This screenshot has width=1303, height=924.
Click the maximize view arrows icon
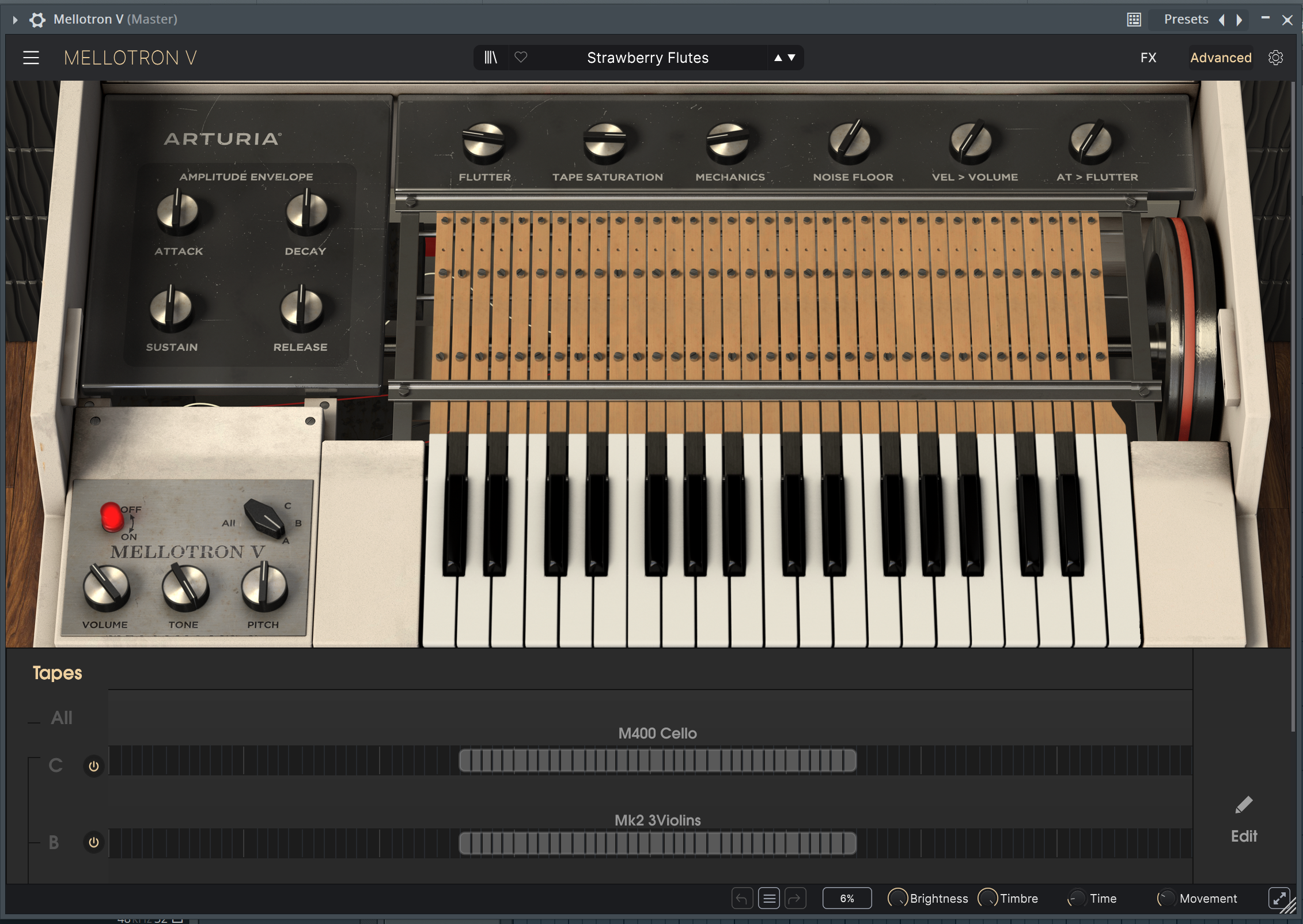(x=1279, y=898)
